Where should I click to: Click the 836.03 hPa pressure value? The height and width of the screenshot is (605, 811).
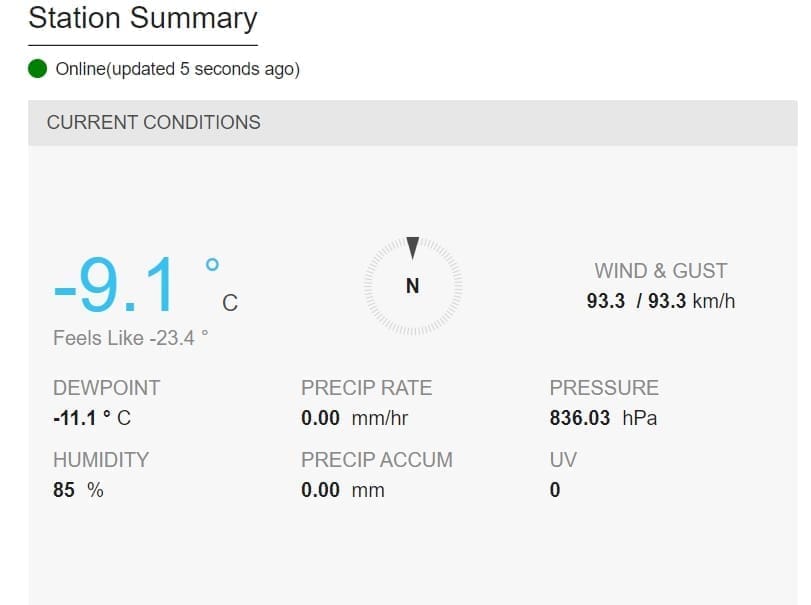603,418
